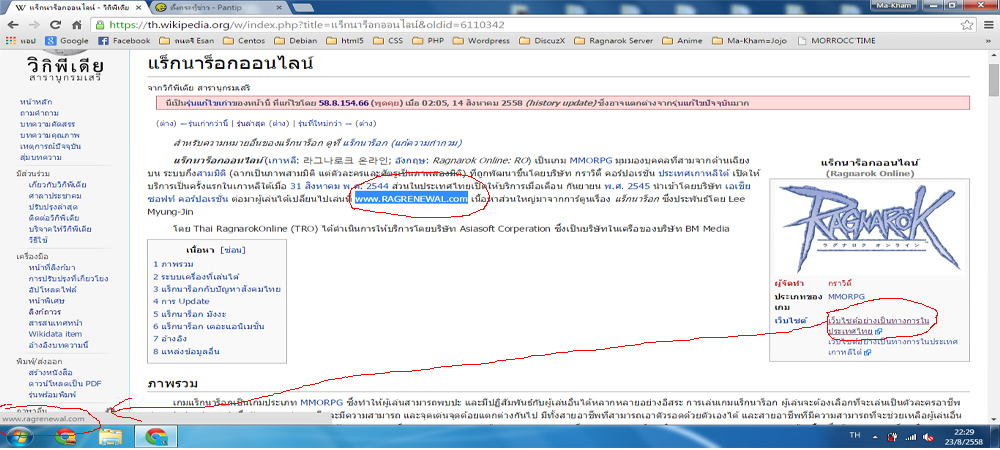Click the scrollbar up arrow
Viewport: 1000px width, 450px height.
pyautogui.click(x=994, y=55)
